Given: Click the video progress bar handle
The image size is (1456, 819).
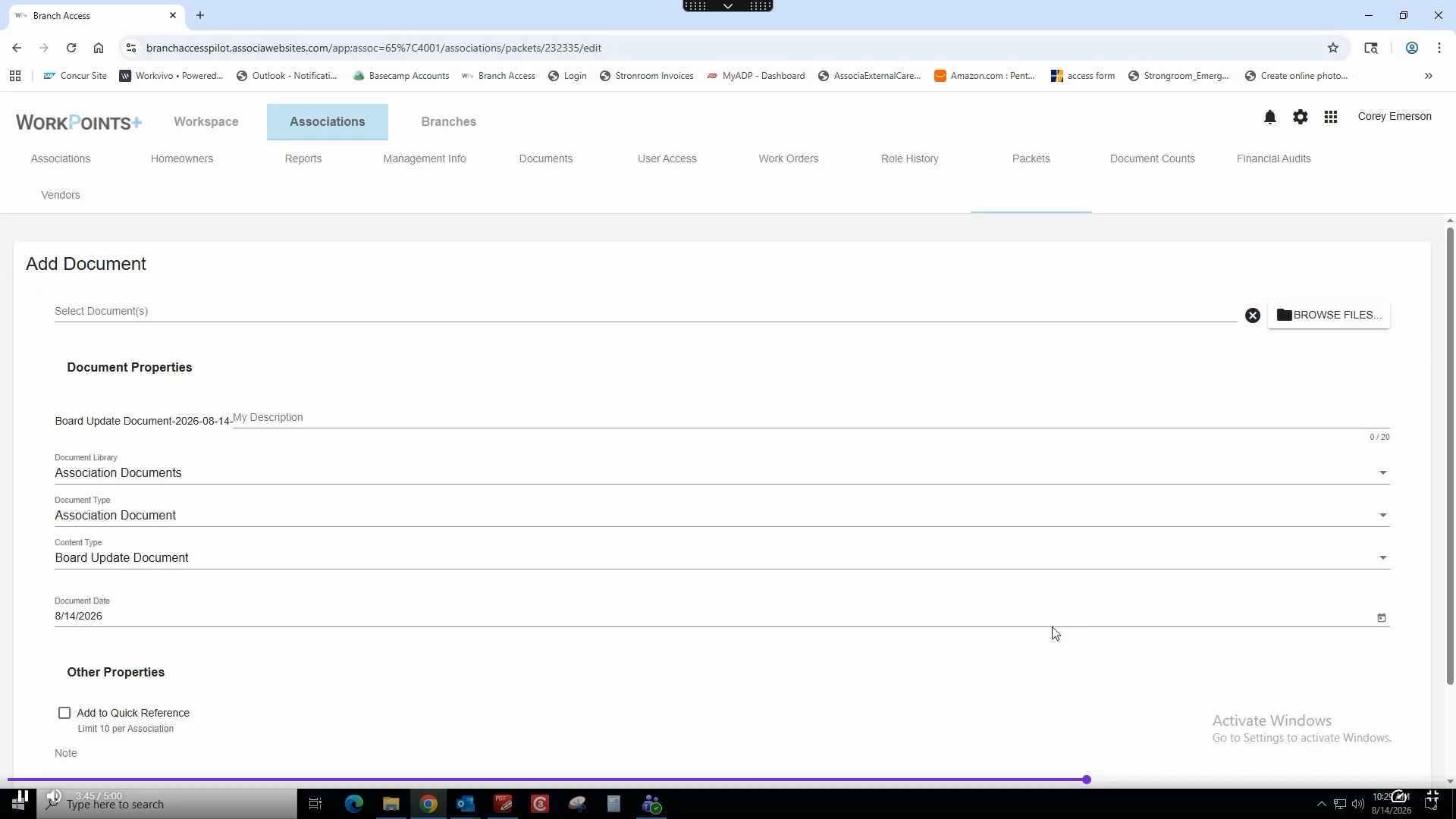Looking at the screenshot, I should click(x=1087, y=780).
